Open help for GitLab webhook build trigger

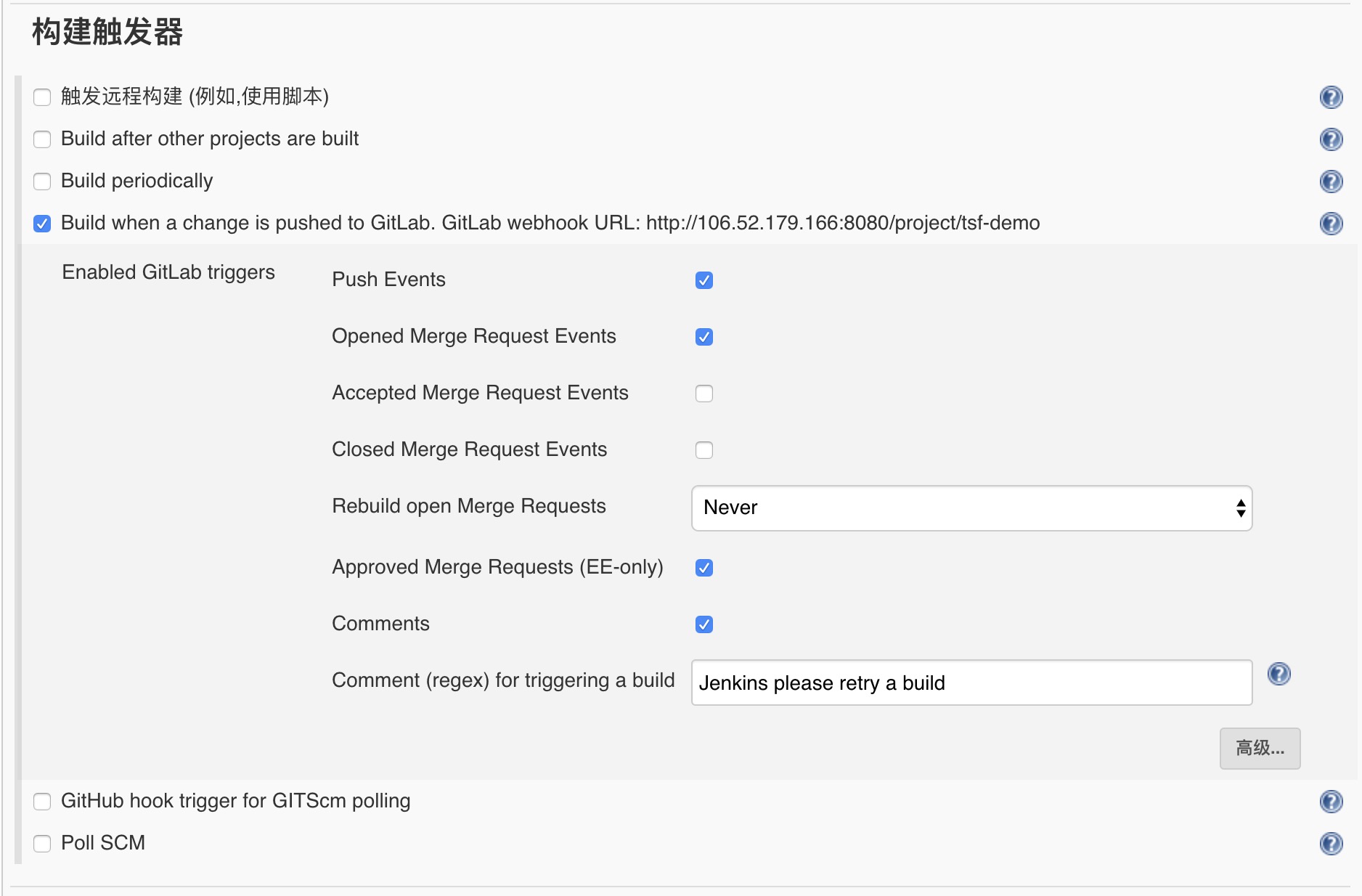pos(1331,224)
